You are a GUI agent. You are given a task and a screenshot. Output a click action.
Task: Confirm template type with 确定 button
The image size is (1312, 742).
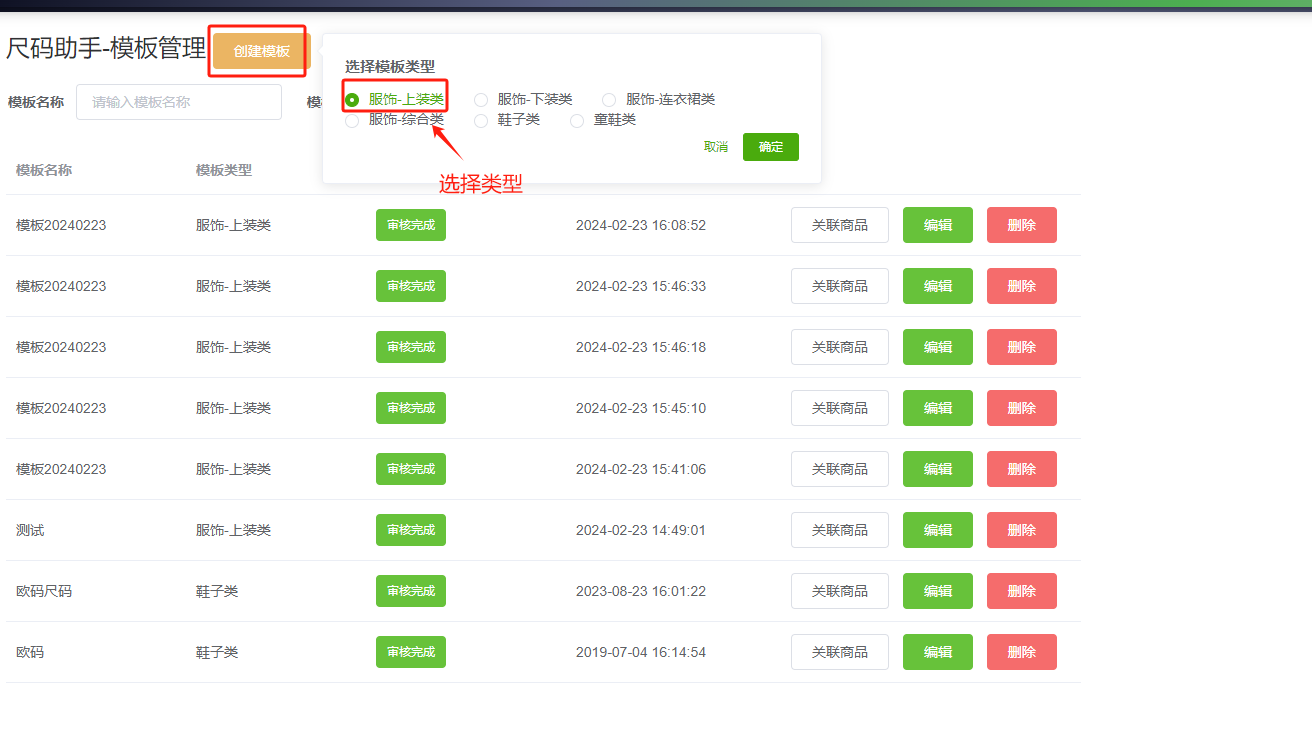click(x=770, y=147)
